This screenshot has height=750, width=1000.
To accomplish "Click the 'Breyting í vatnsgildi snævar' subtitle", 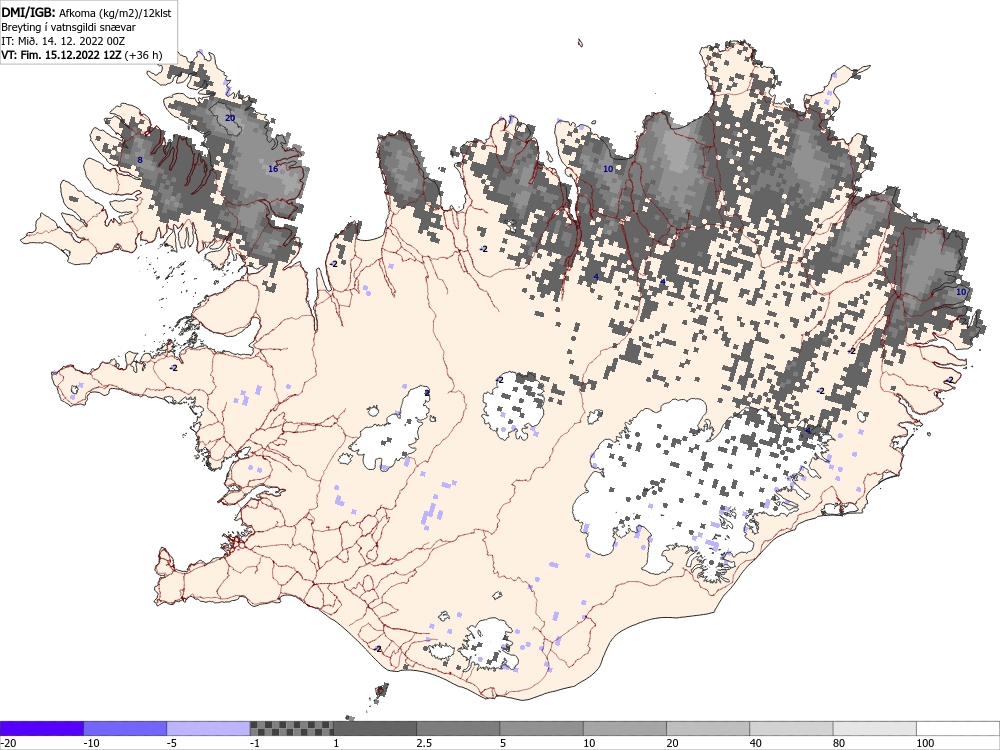I will (x=68, y=27).
